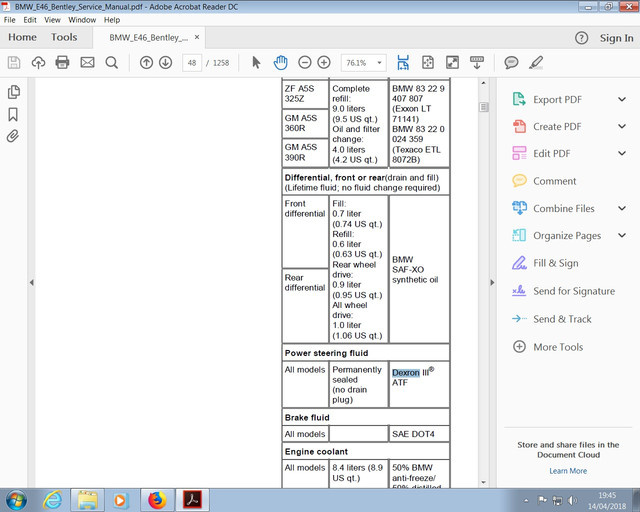
Task: Click the page number field showing 48
Action: point(192,63)
